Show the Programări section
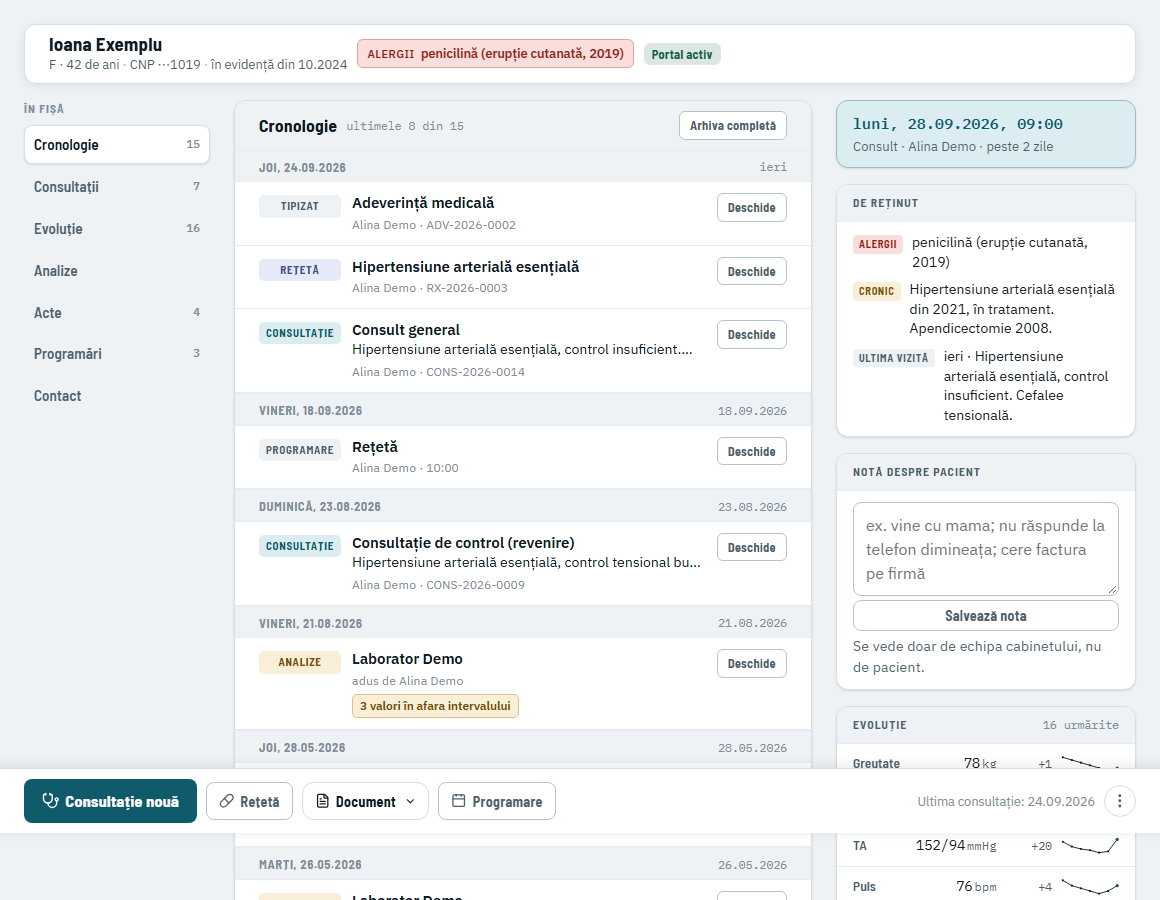The height and width of the screenshot is (900, 1160). coord(117,353)
